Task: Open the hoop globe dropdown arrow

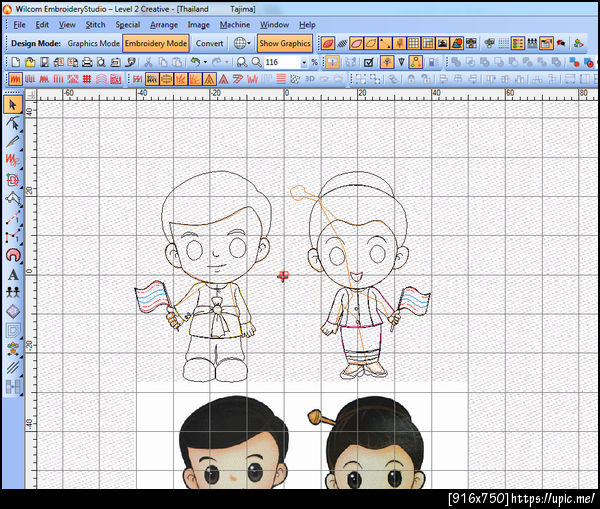Action: pyautogui.click(x=249, y=43)
